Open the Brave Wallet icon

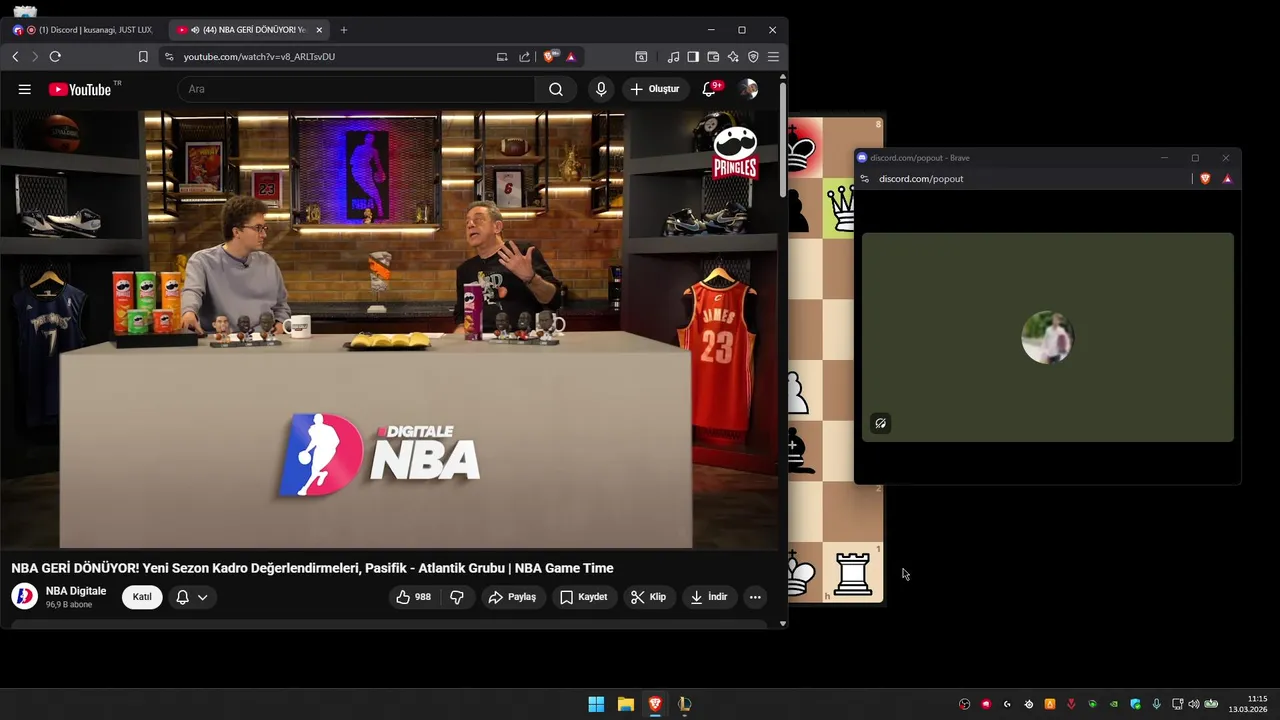coord(713,57)
